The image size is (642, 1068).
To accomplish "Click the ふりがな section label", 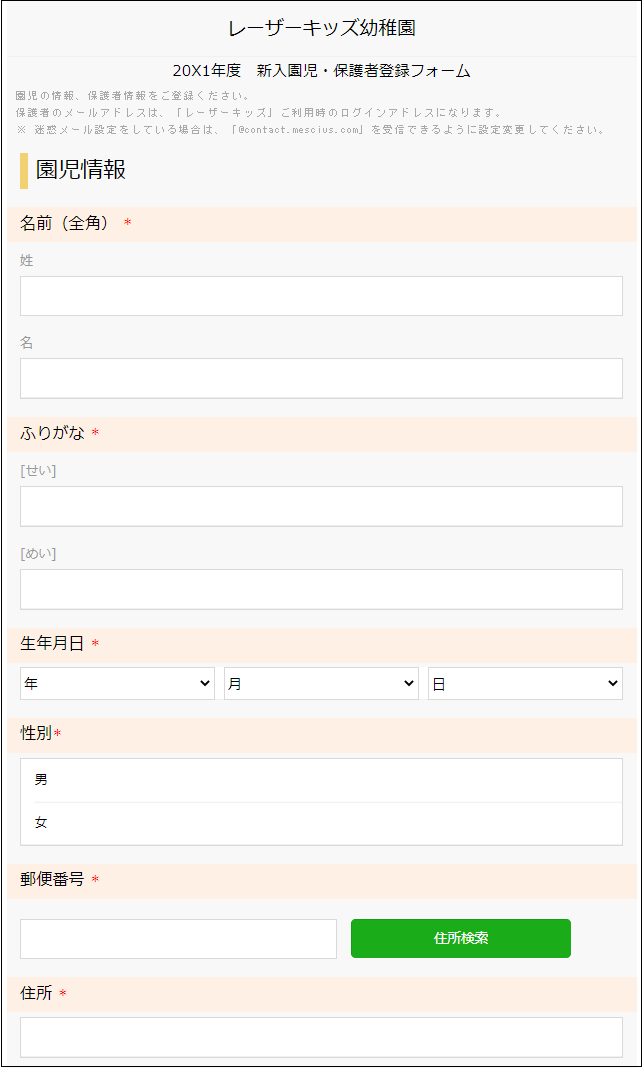I will click(52, 434).
